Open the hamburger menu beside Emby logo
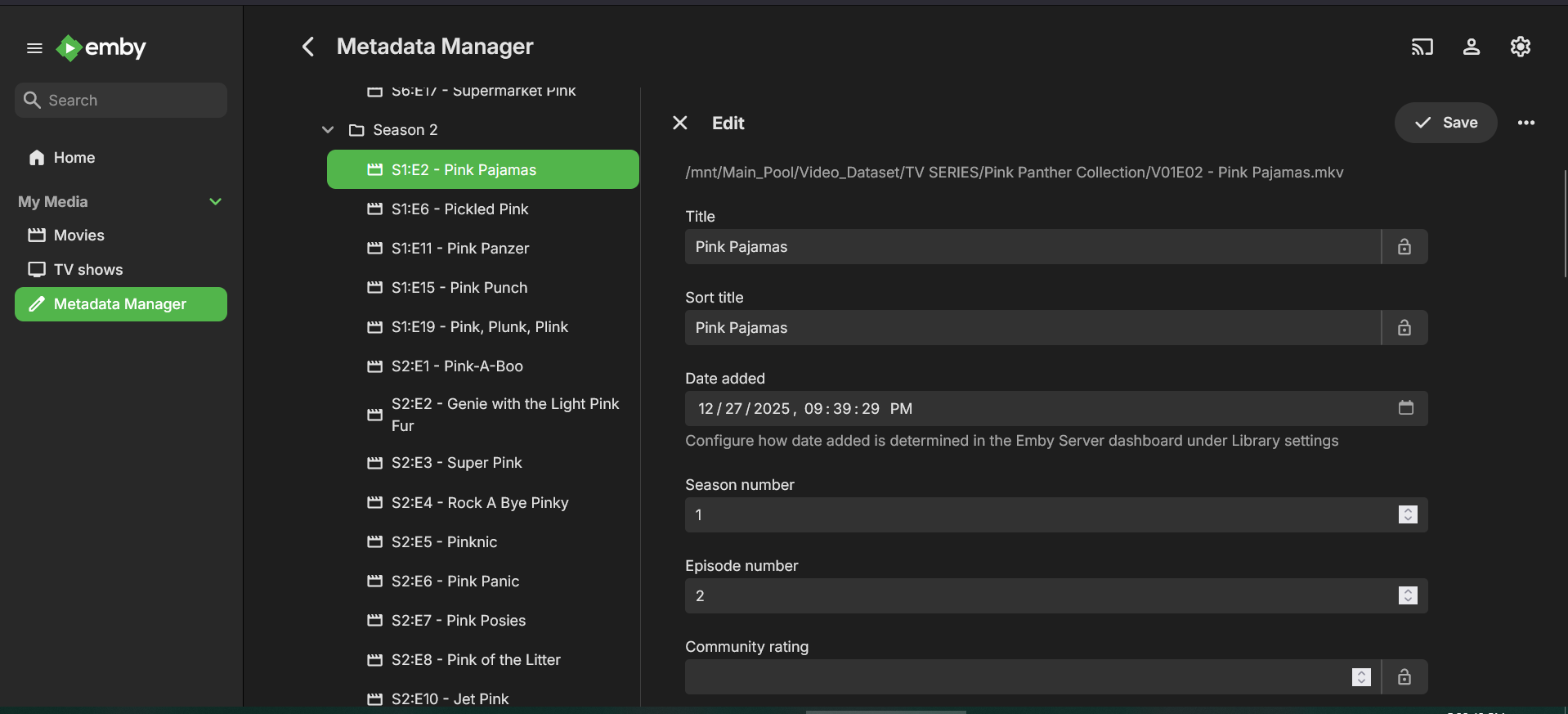Viewport: 1568px width, 714px height. coord(34,48)
